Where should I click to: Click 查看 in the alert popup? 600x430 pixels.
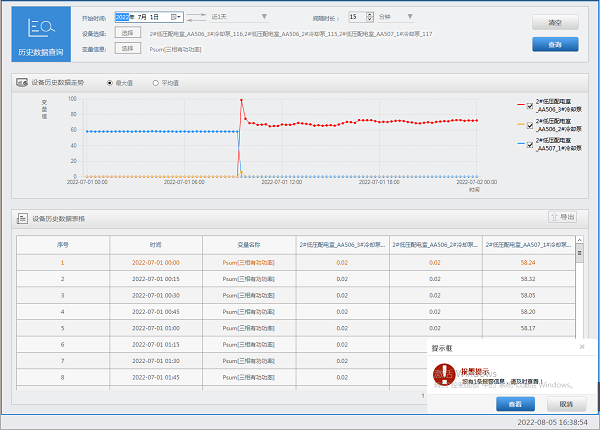tap(514, 404)
